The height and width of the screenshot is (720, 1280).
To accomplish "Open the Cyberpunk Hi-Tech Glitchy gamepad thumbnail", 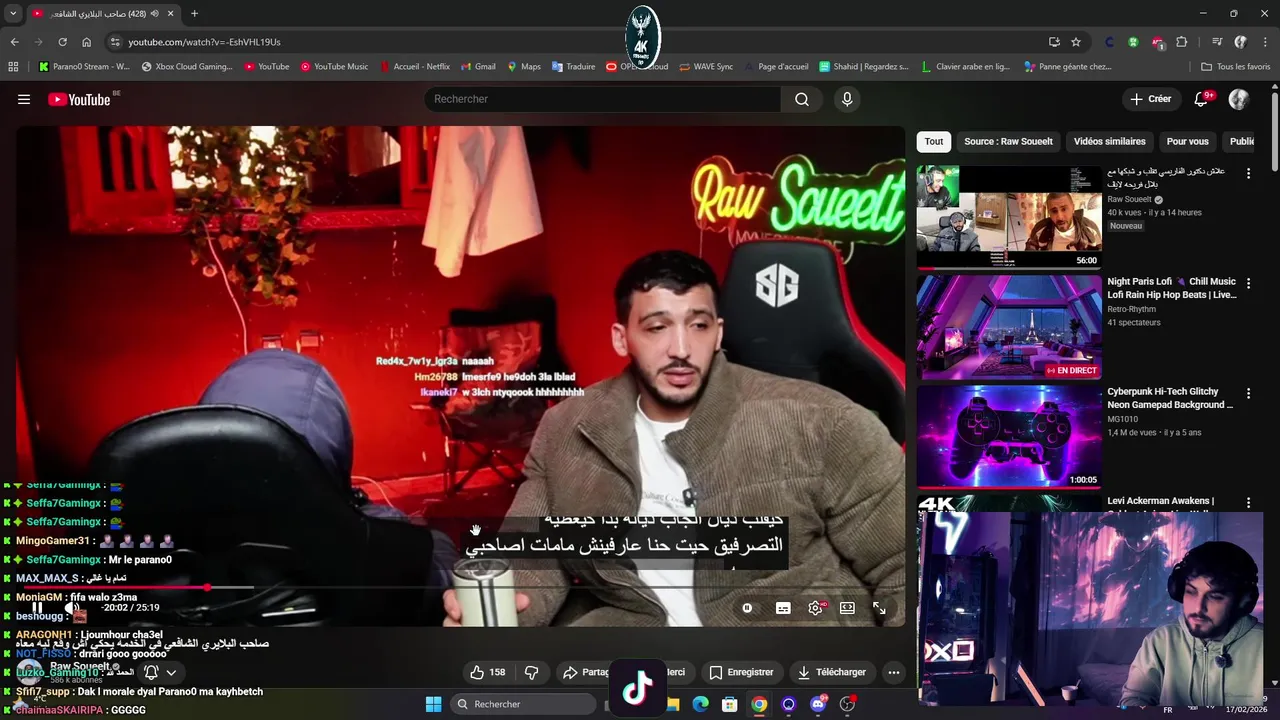I will point(1009,437).
